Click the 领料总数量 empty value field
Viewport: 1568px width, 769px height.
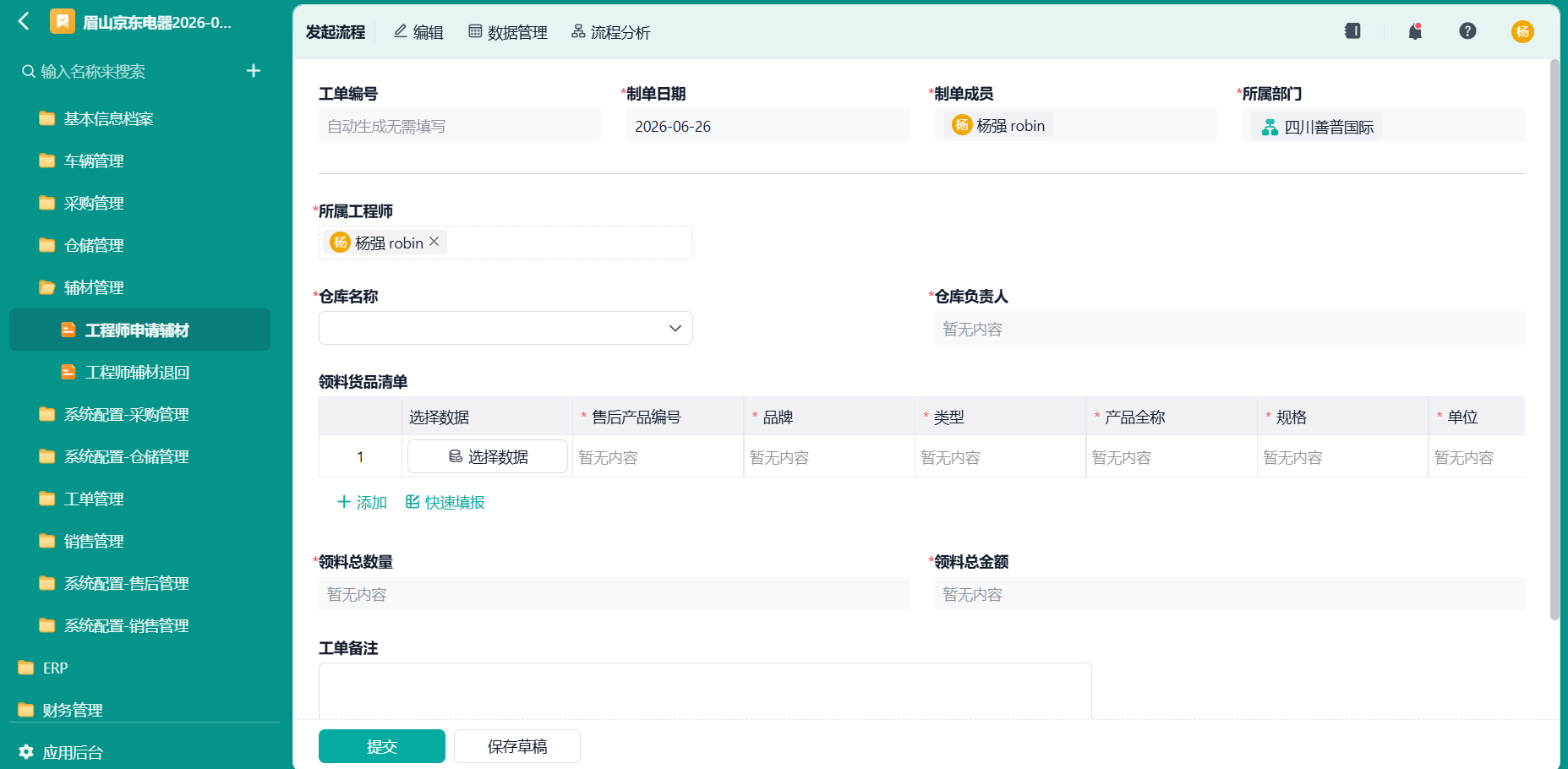click(614, 594)
